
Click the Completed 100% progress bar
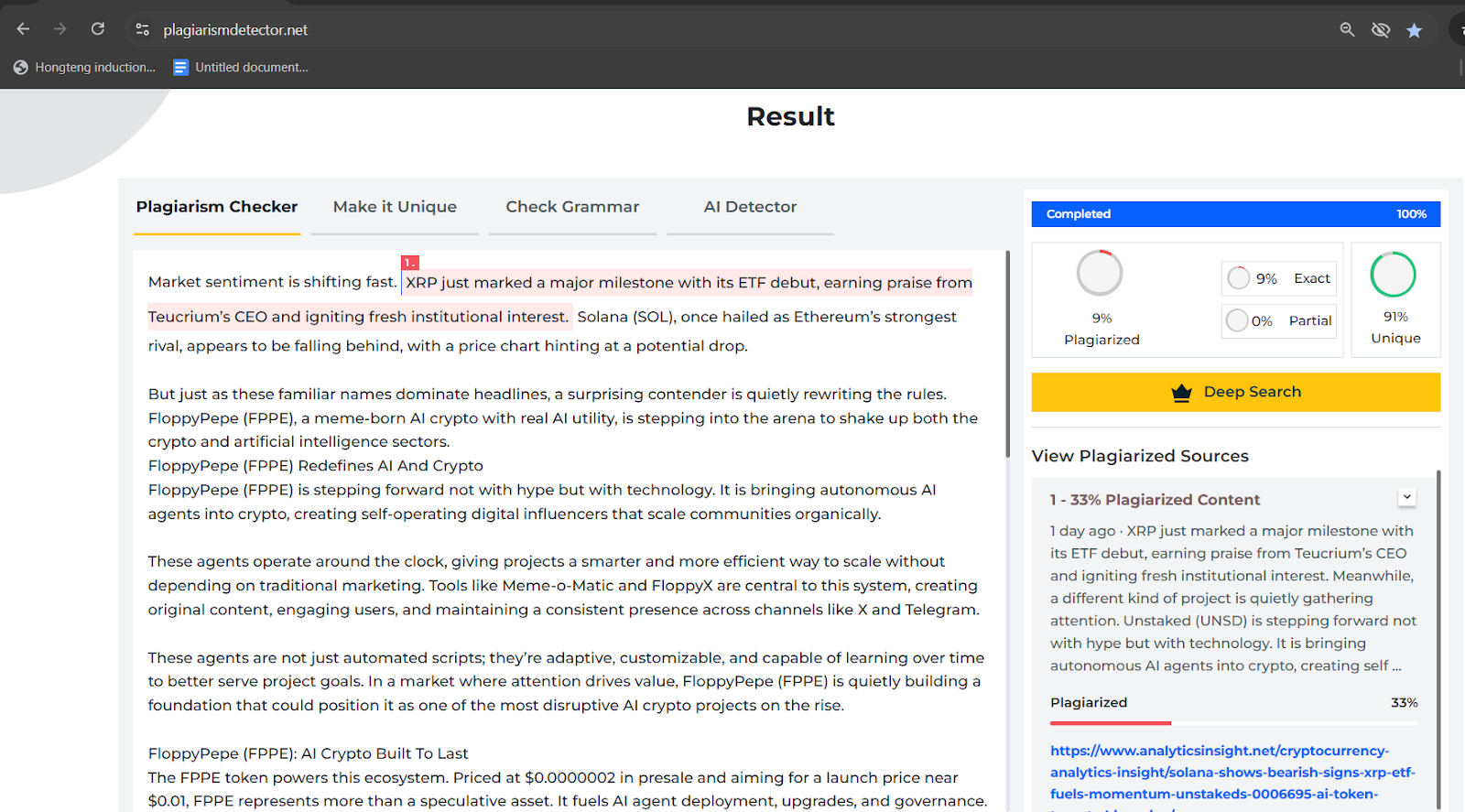[x=1235, y=214]
